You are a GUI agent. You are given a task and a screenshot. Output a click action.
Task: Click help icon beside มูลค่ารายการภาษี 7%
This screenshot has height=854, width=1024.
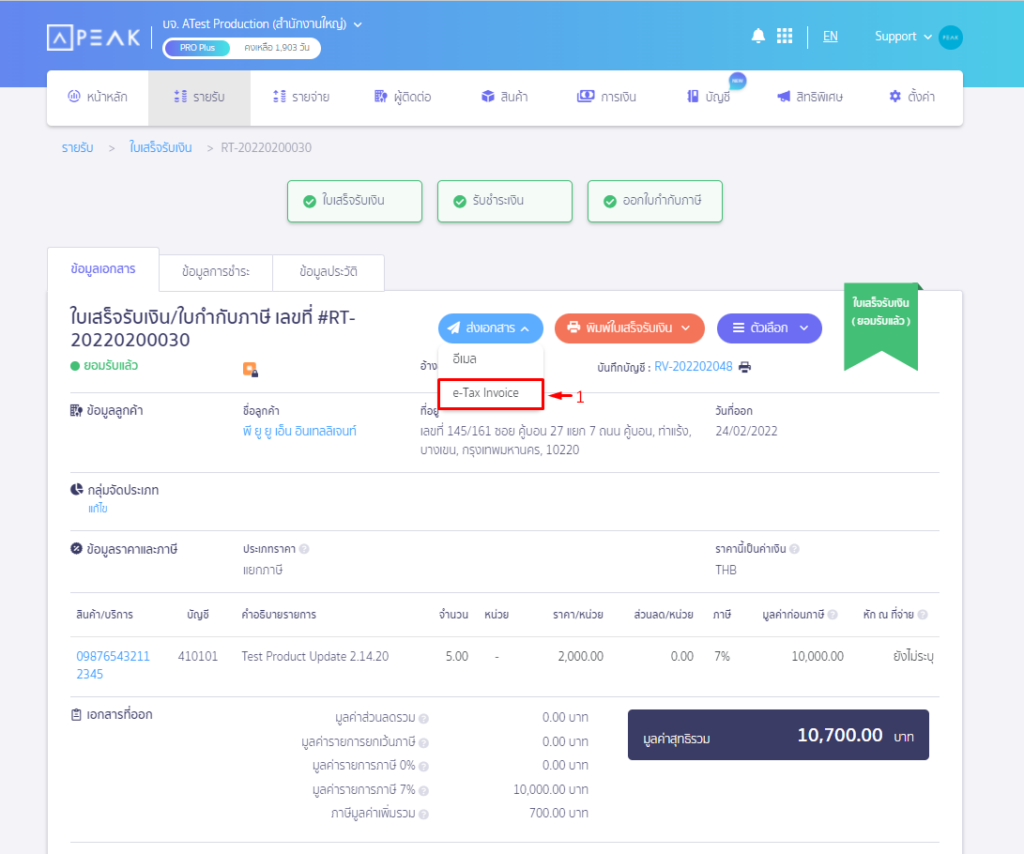(x=423, y=791)
